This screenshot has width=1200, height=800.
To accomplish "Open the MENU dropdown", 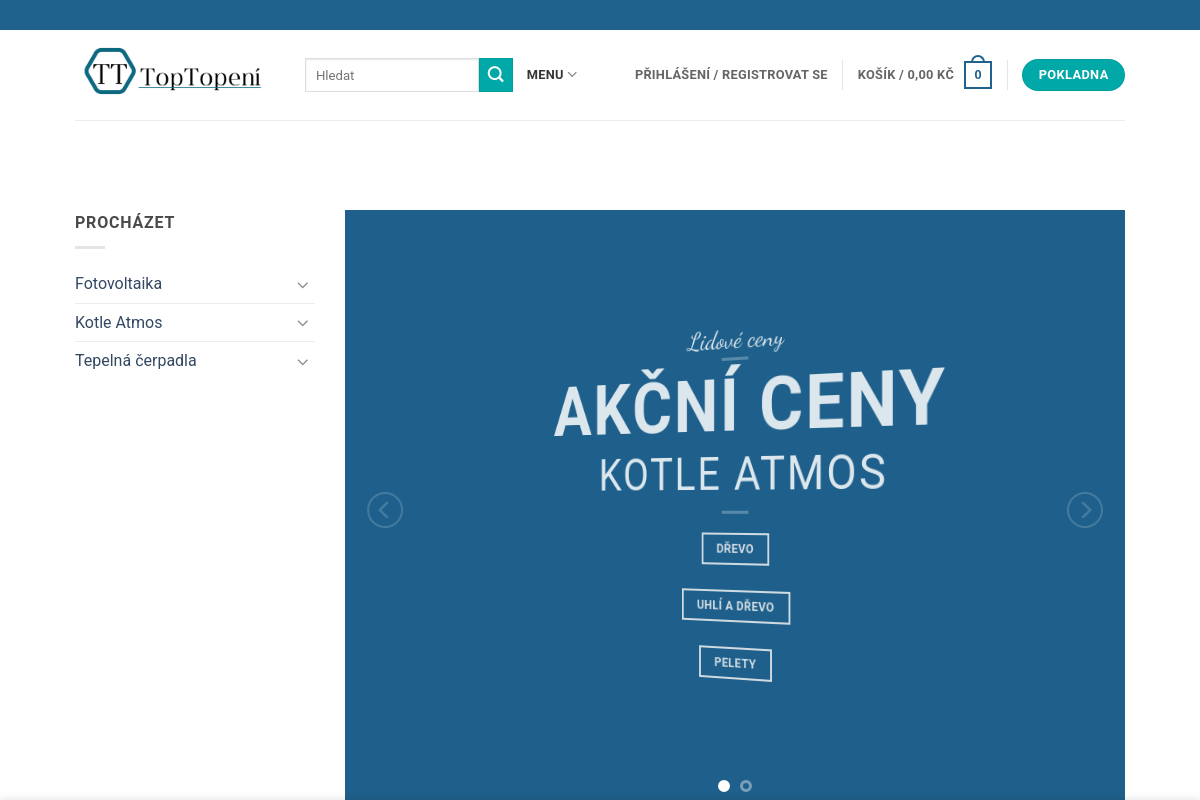I will 551,75.
